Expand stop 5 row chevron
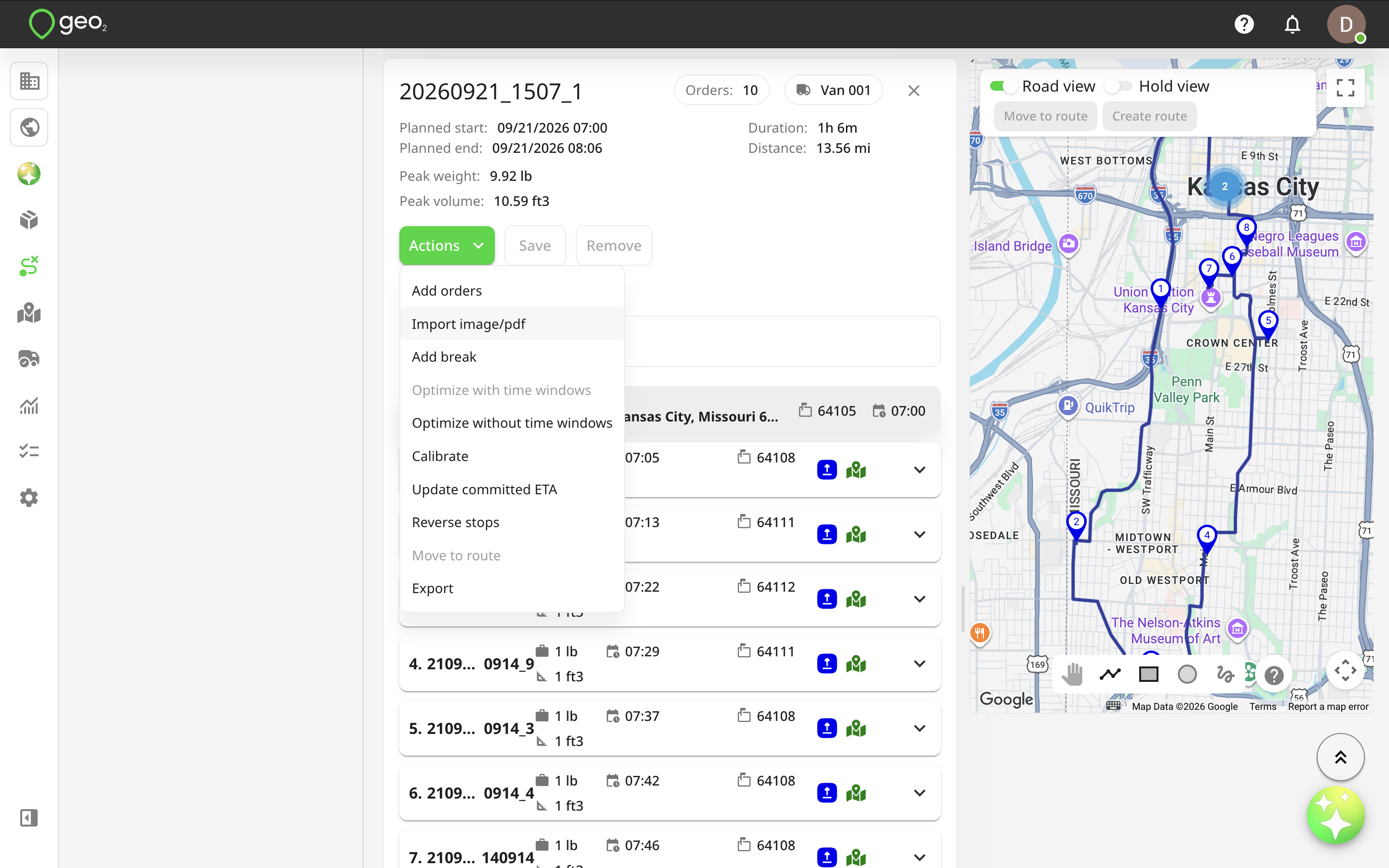This screenshot has height=868, width=1389. pos(920,729)
